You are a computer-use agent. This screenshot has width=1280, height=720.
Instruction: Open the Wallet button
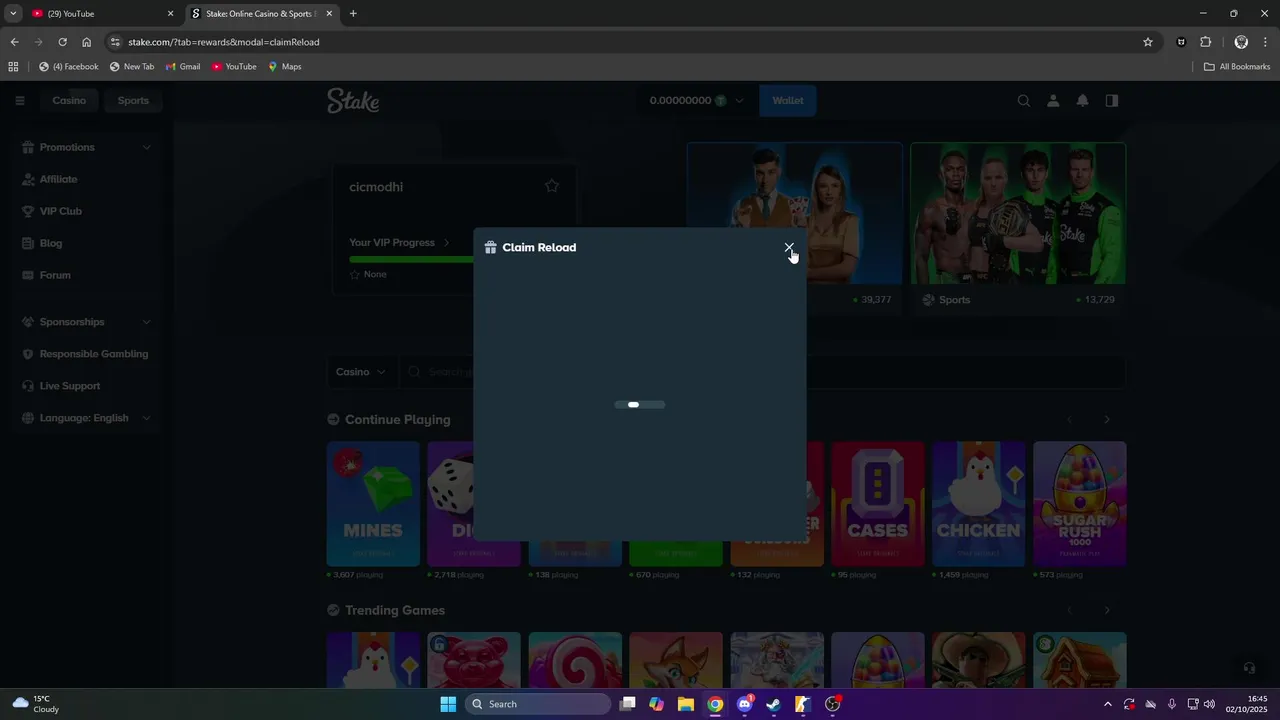788,100
